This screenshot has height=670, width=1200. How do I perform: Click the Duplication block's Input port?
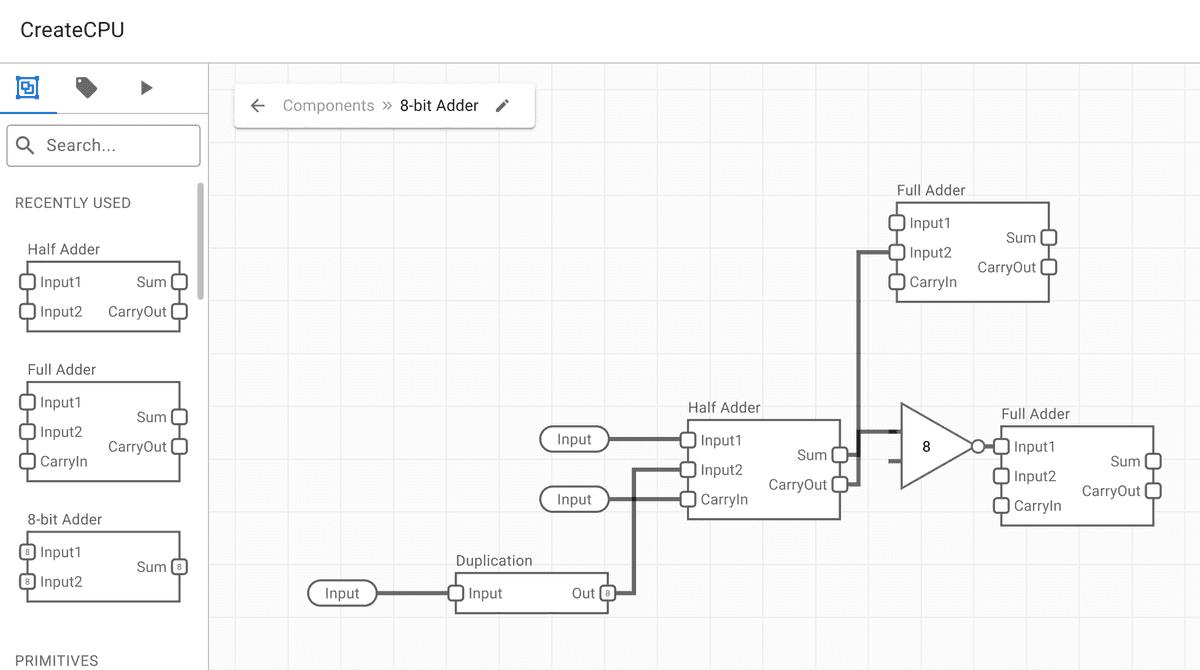click(x=456, y=593)
